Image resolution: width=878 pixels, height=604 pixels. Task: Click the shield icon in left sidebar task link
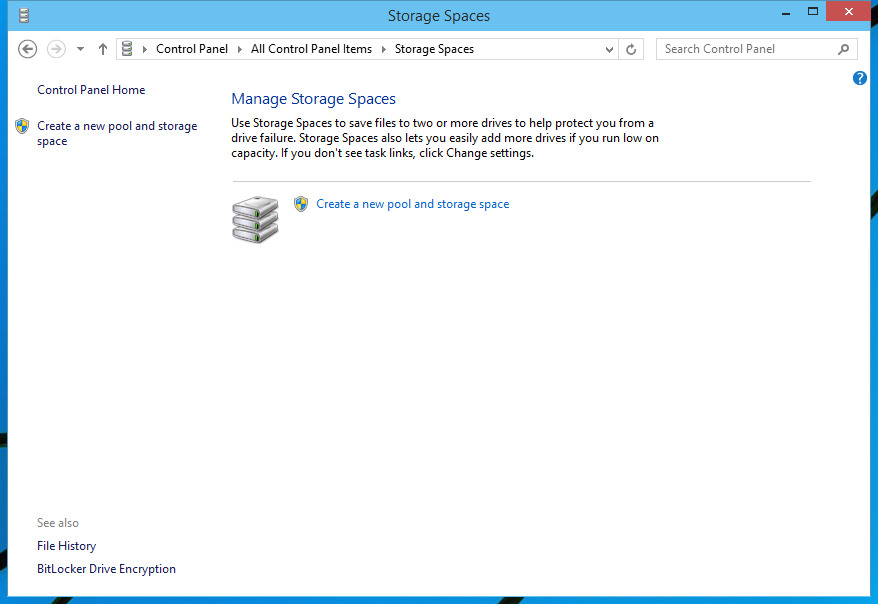point(22,126)
